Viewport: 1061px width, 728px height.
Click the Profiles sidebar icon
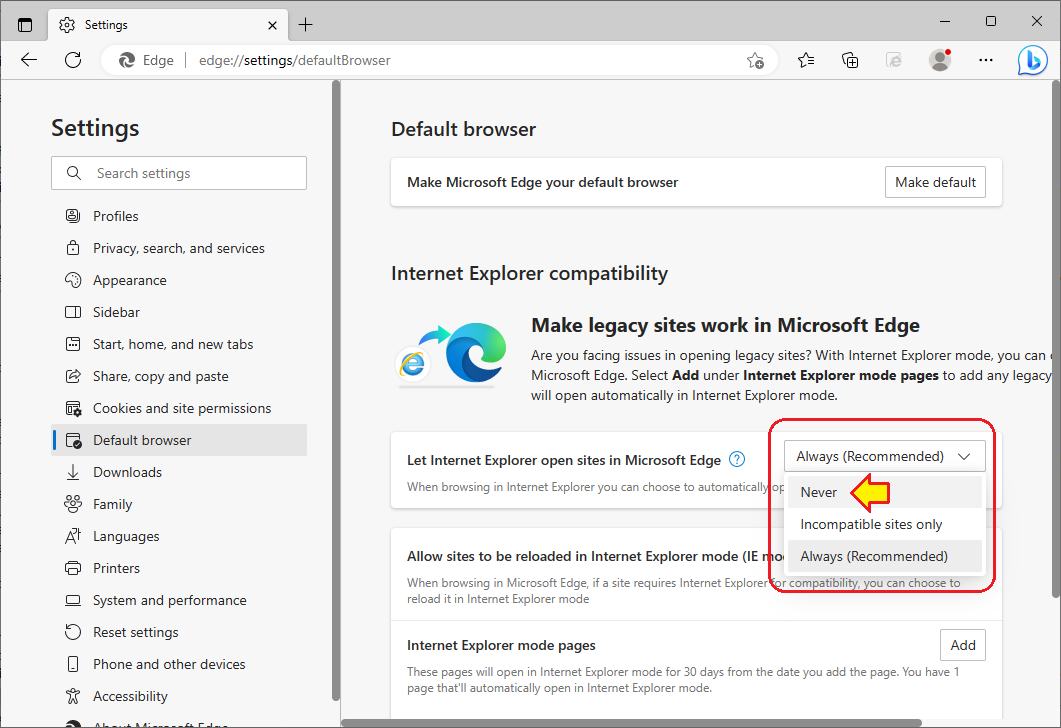click(x=72, y=216)
